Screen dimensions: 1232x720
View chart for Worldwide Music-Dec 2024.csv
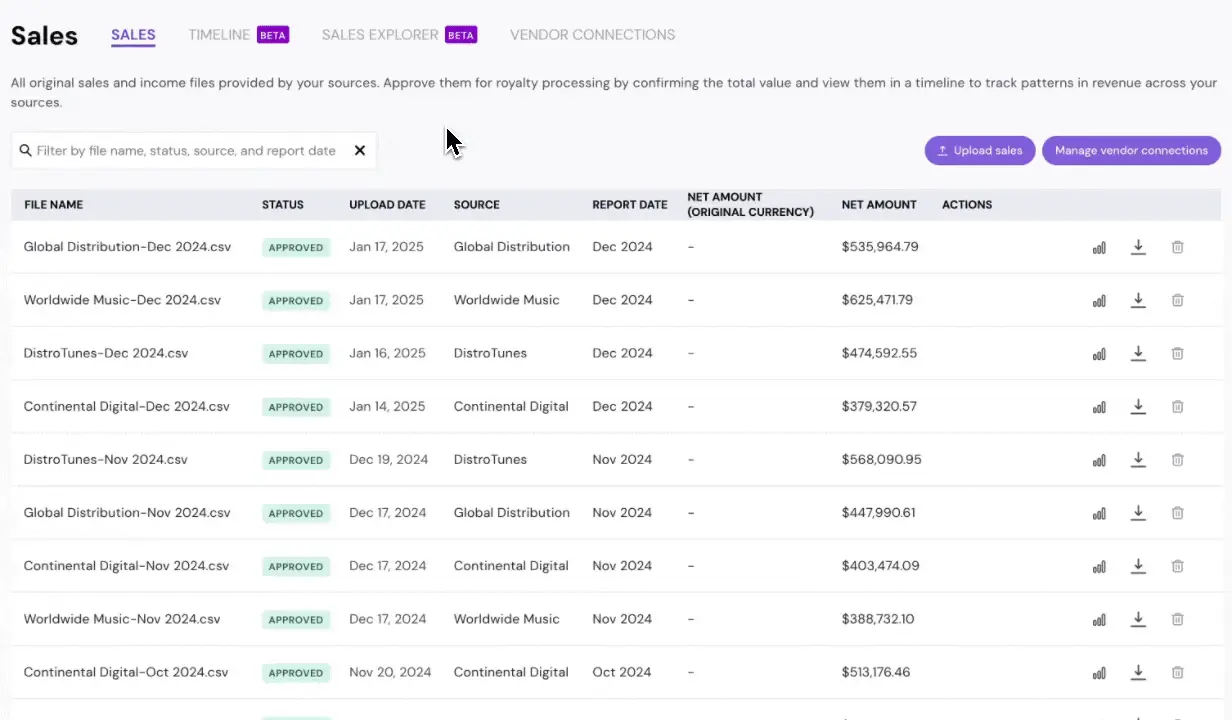1099,300
